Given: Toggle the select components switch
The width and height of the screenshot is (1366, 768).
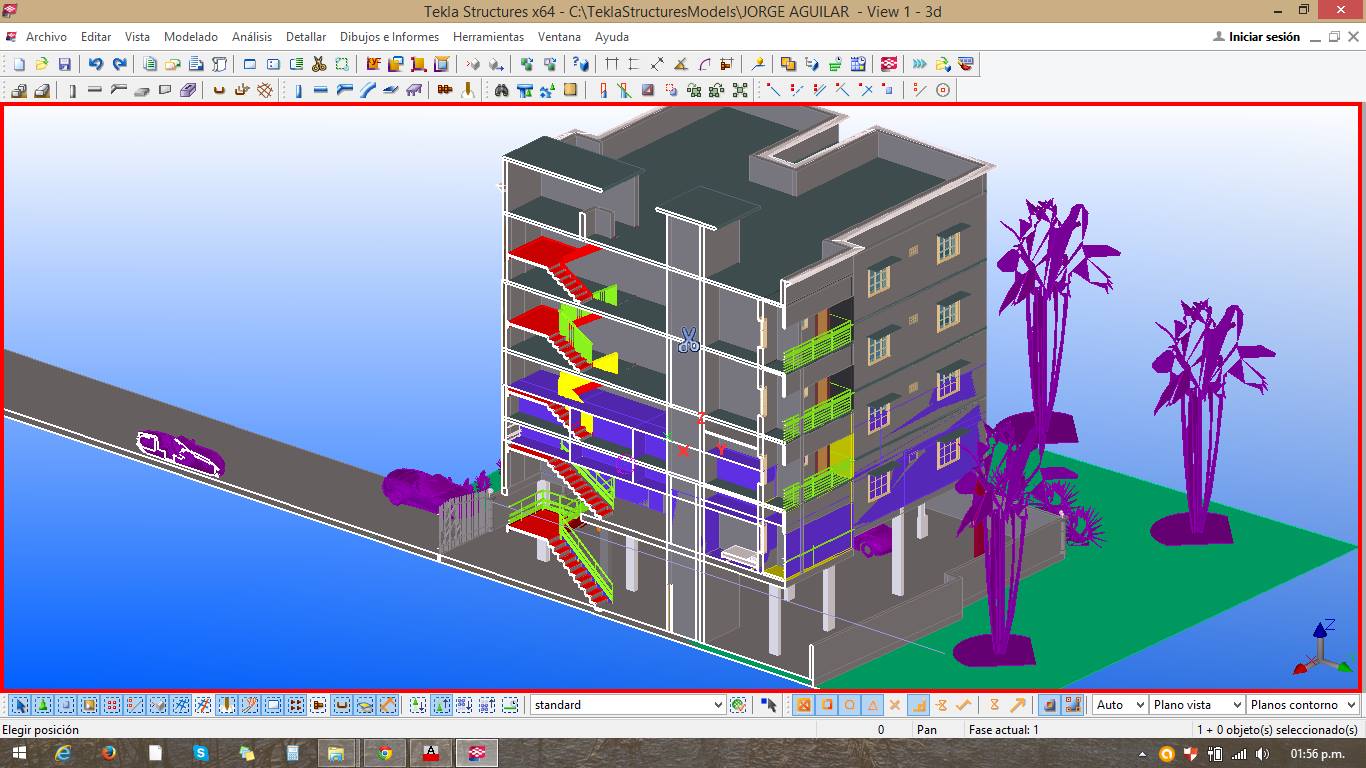Looking at the screenshot, I should click(x=44, y=705).
